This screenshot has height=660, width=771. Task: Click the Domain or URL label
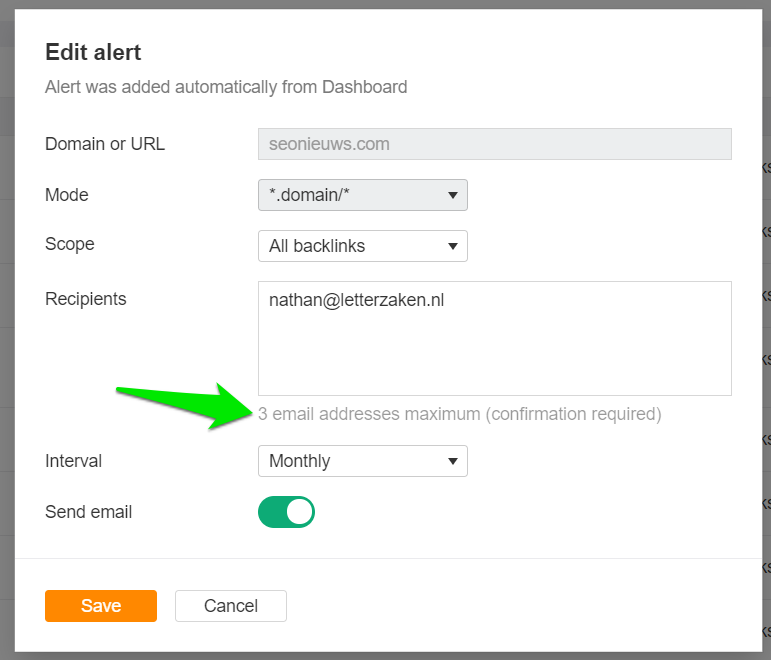105,144
